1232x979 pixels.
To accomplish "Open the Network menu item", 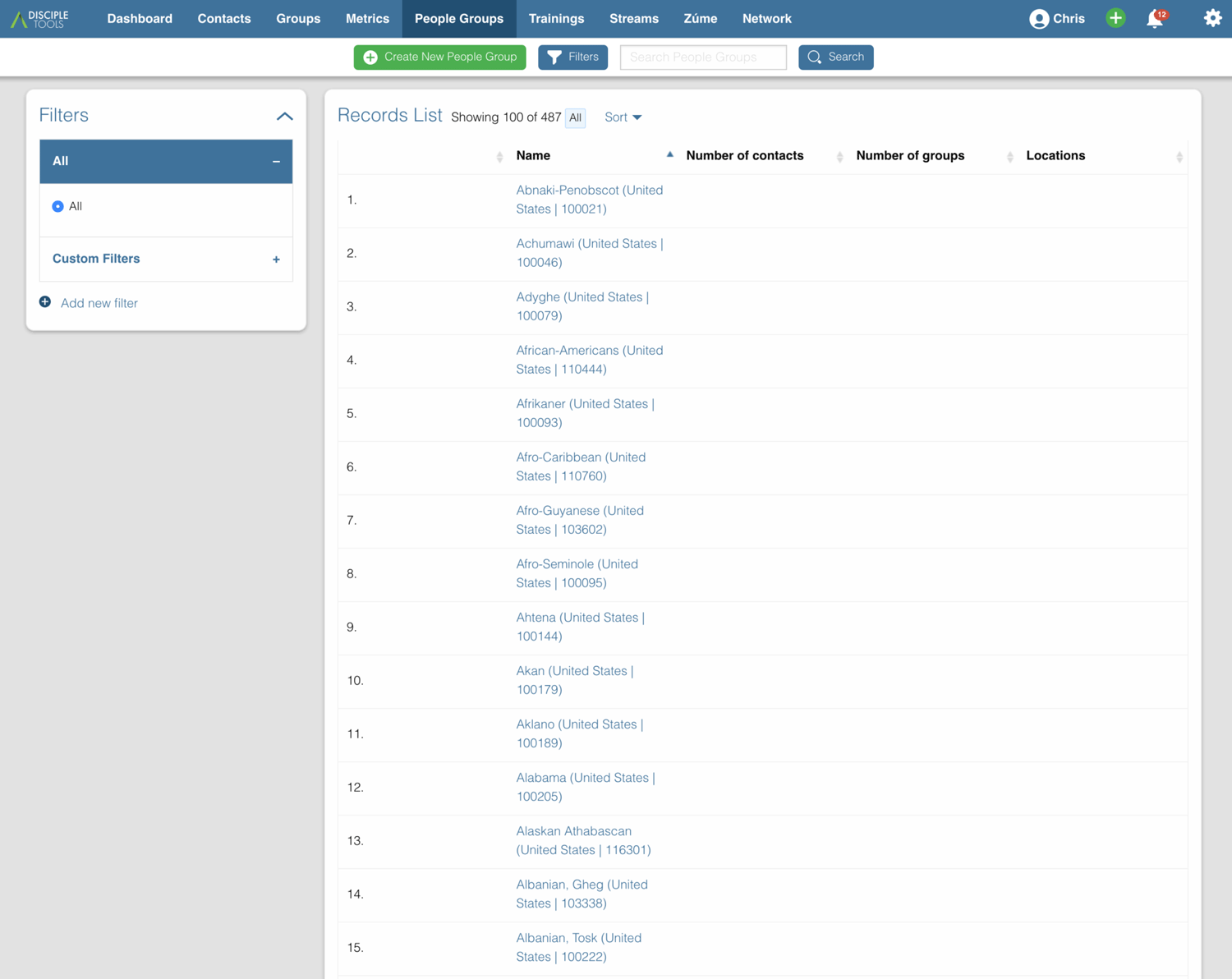I will coord(767,18).
